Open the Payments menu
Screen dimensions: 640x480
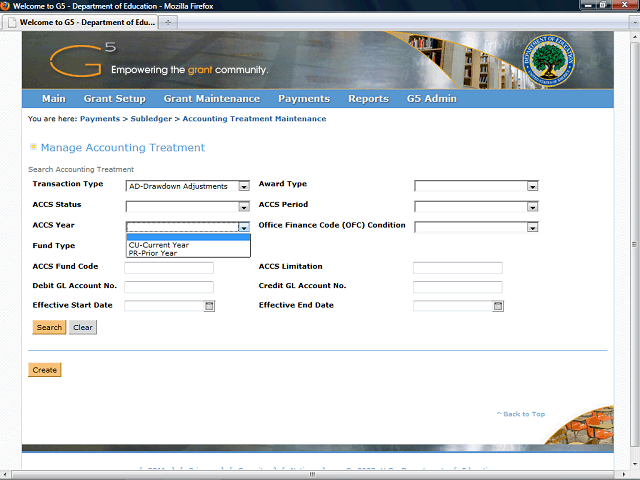(304, 99)
